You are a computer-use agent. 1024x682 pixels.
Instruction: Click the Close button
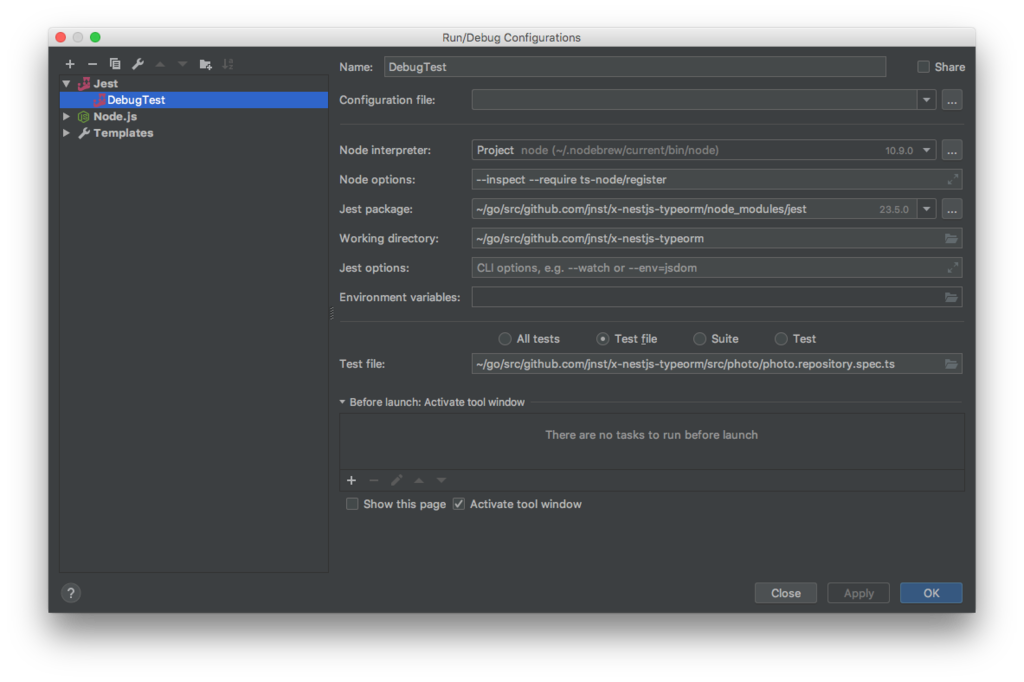[786, 593]
